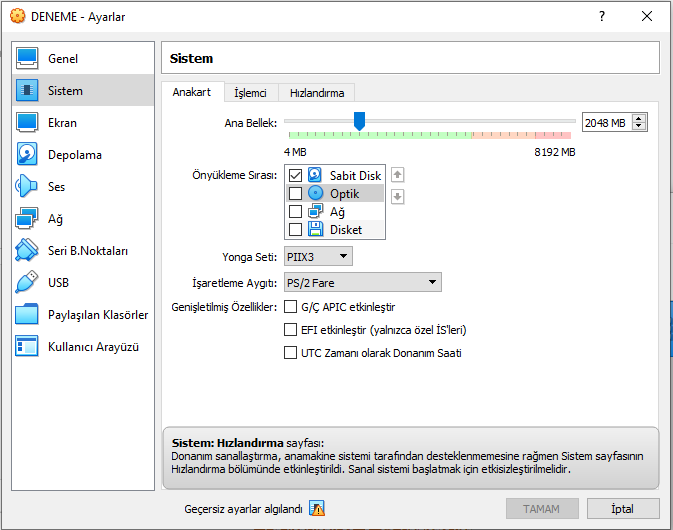Open the Kullanıcı Arayüzü icon

(x=27, y=346)
